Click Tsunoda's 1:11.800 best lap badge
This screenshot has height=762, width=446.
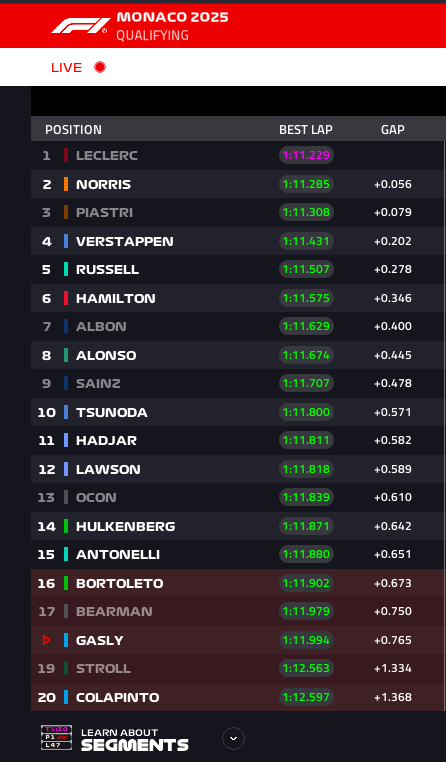tap(306, 412)
